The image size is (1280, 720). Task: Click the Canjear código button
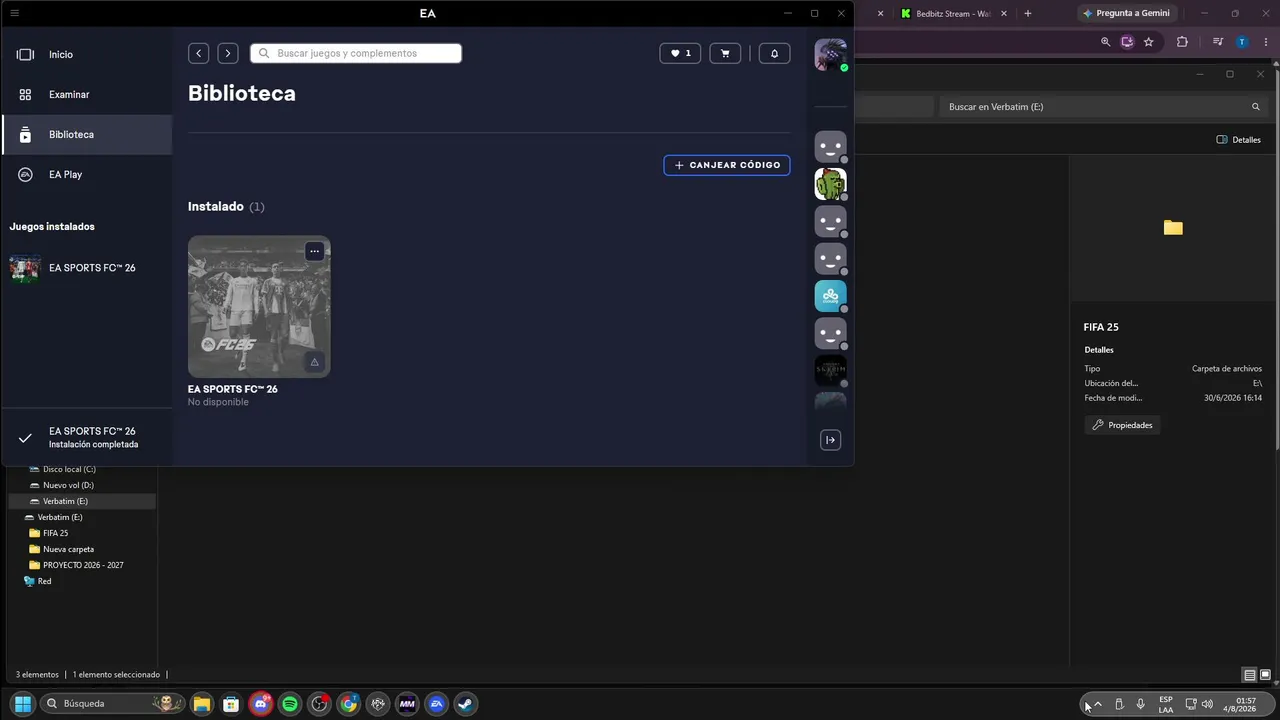pyautogui.click(x=727, y=165)
